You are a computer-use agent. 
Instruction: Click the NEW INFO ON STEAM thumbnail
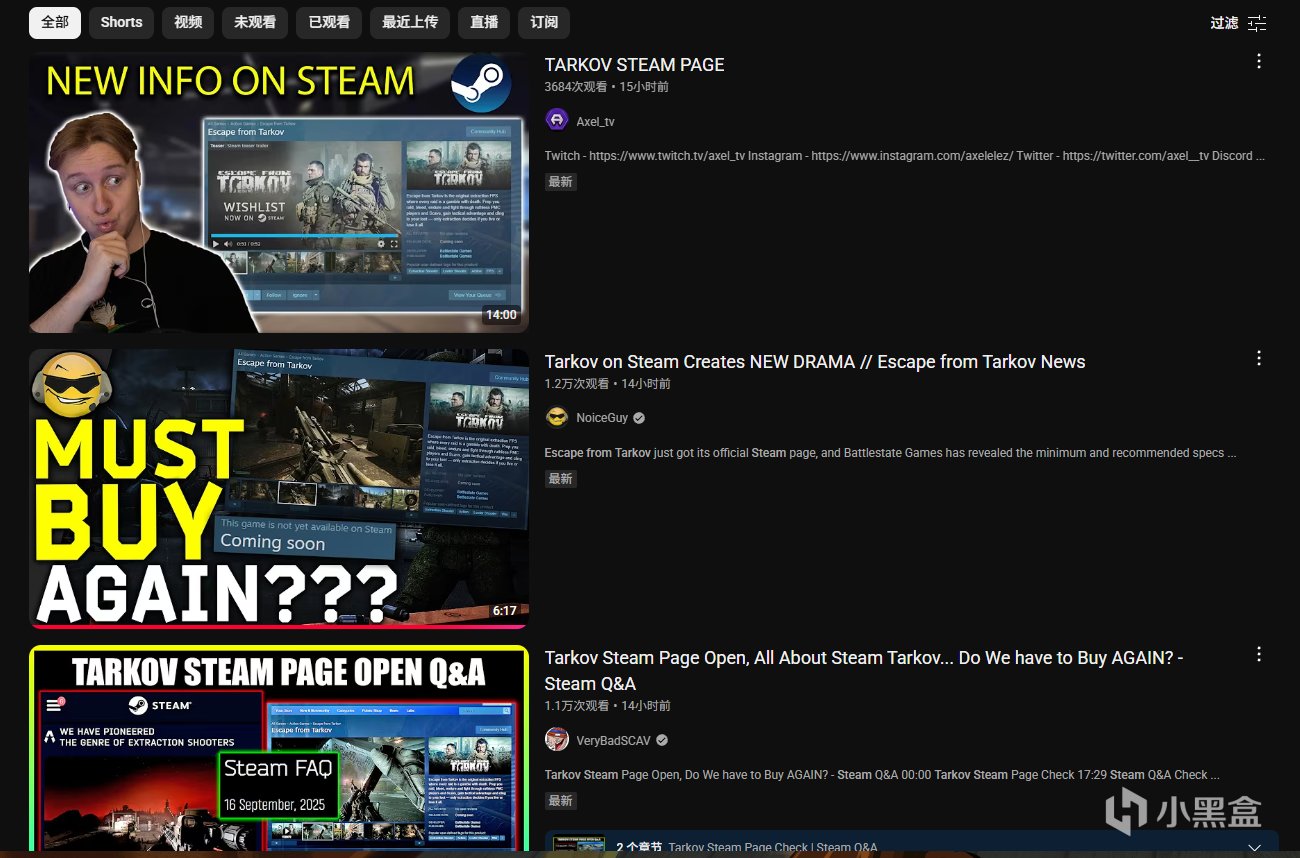279,192
